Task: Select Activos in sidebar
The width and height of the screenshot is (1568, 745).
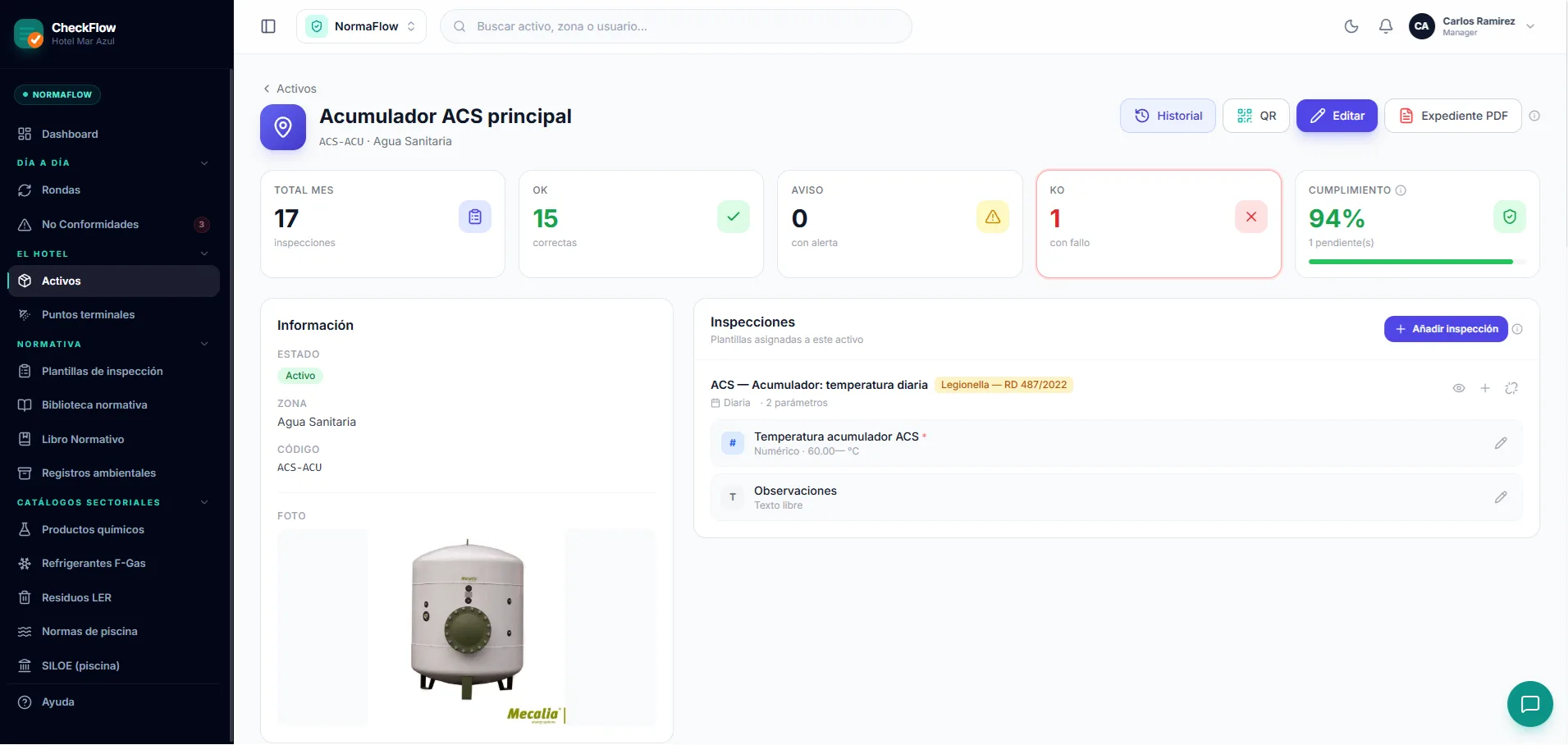Action: 113,281
